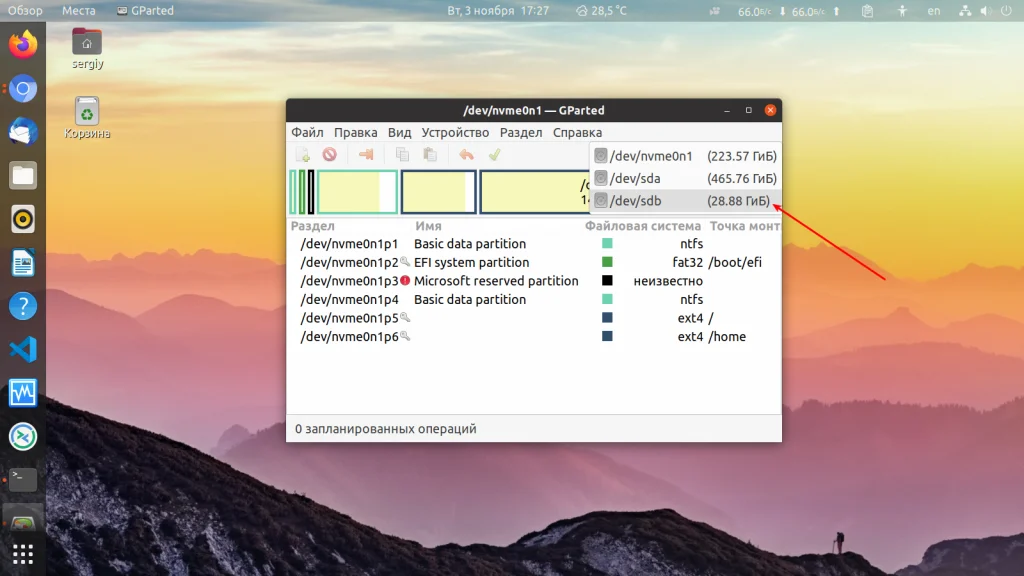Open the Корзина trash desktop icon
Image resolution: width=1024 pixels, height=576 pixels.
tap(87, 118)
